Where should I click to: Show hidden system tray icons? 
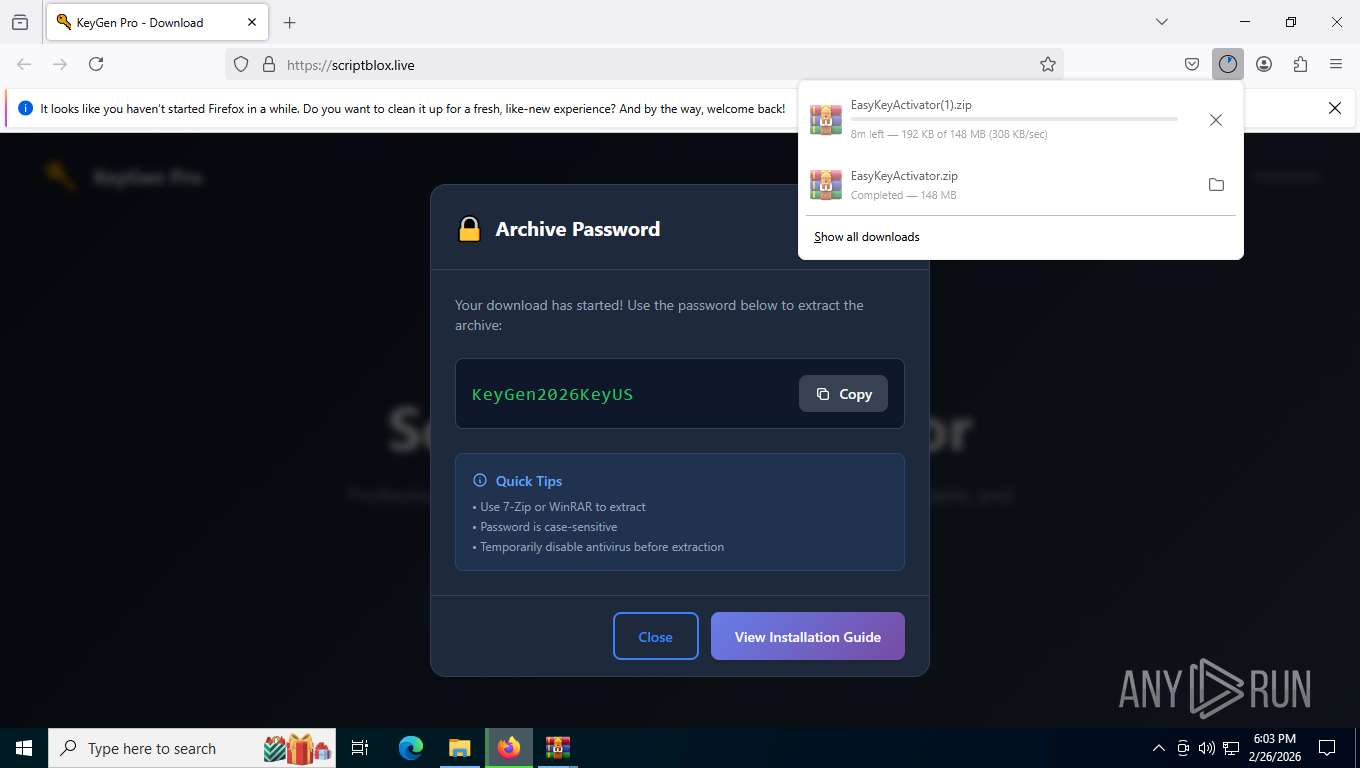[x=1159, y=748]
